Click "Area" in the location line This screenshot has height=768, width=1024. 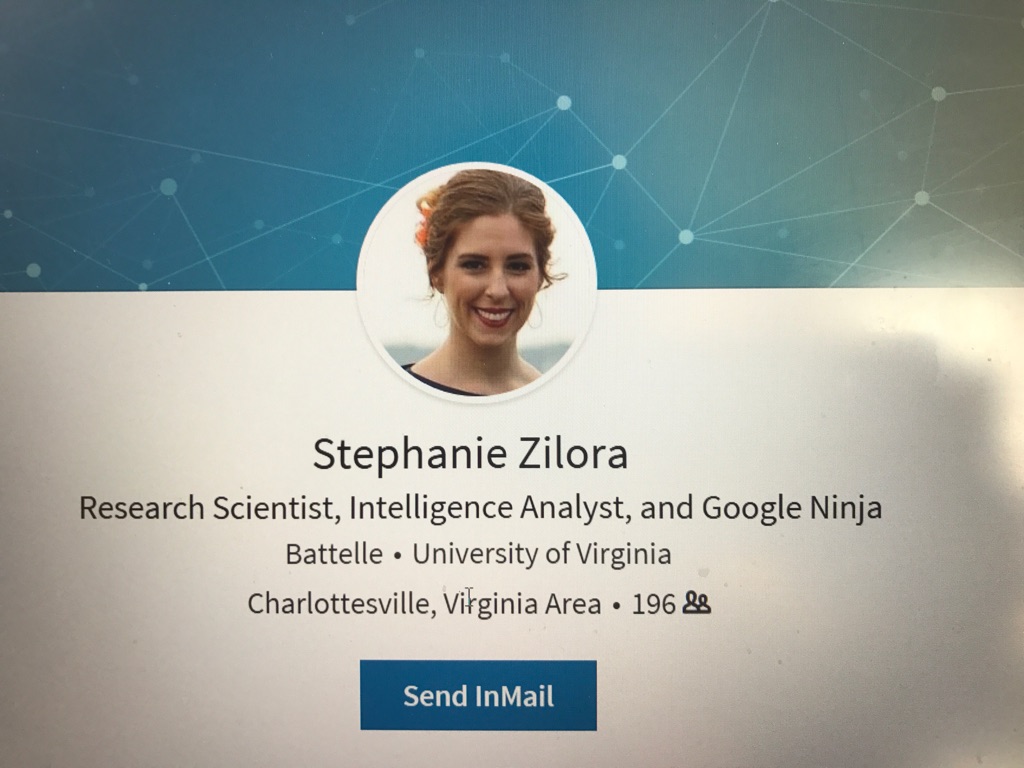click(573, 603)
